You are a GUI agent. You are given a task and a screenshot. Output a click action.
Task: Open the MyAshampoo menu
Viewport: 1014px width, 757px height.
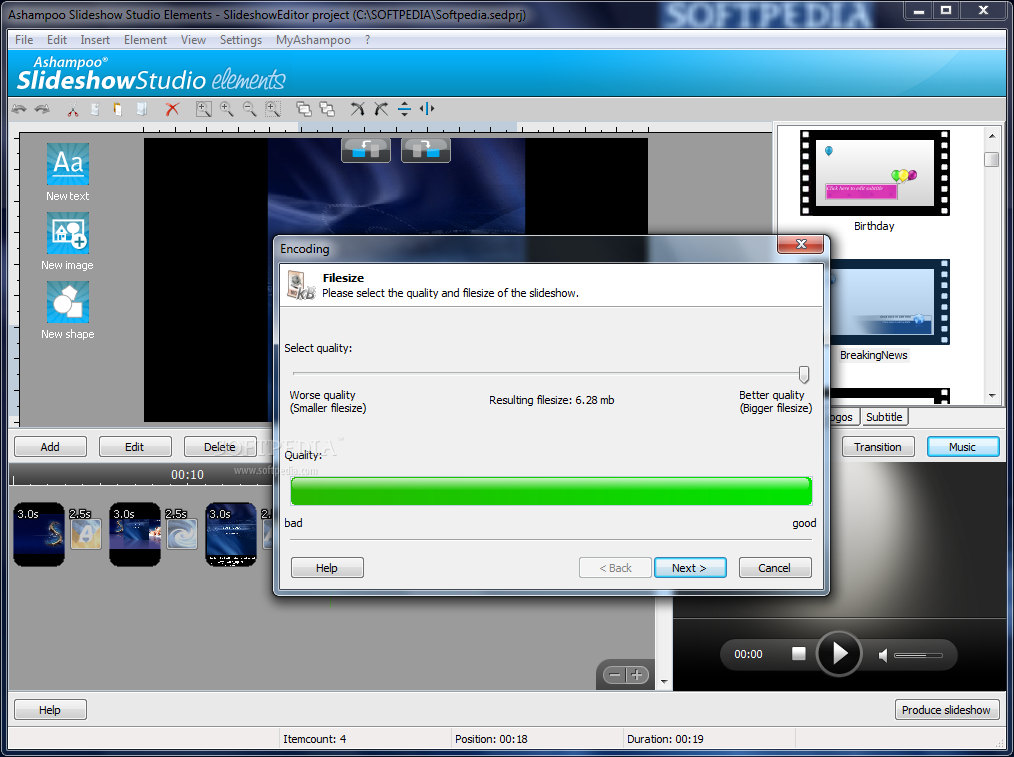(x=313, y=40)
